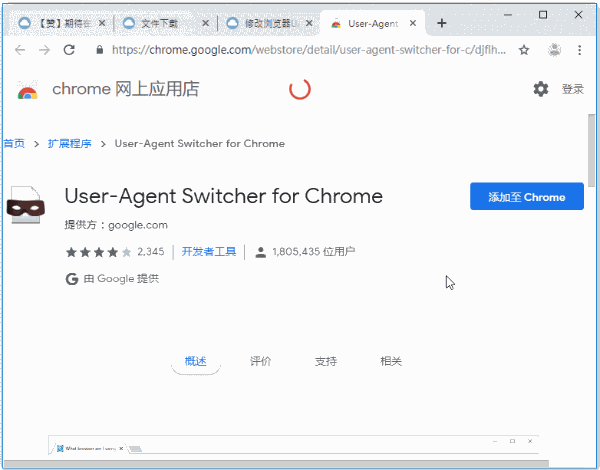
Task: Minimize the browser window
Action: [x=508, y=15]
